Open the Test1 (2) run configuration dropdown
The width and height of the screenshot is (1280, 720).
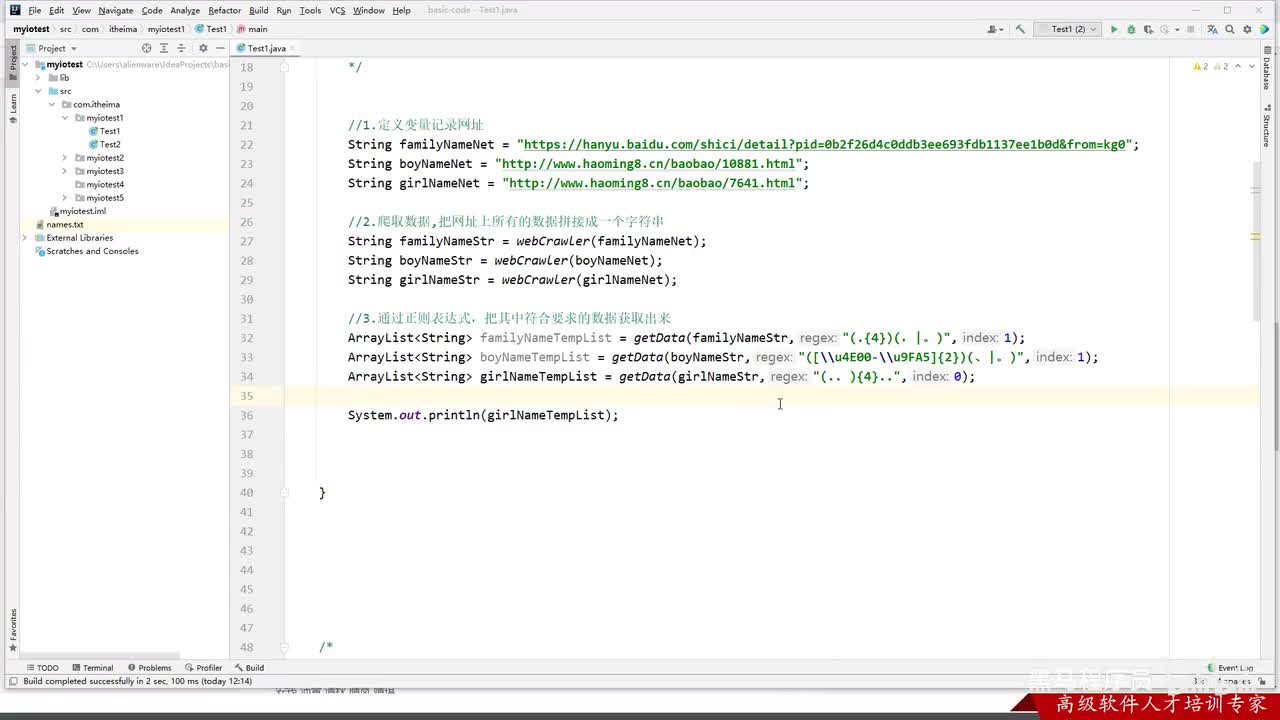click(1069, 29)
